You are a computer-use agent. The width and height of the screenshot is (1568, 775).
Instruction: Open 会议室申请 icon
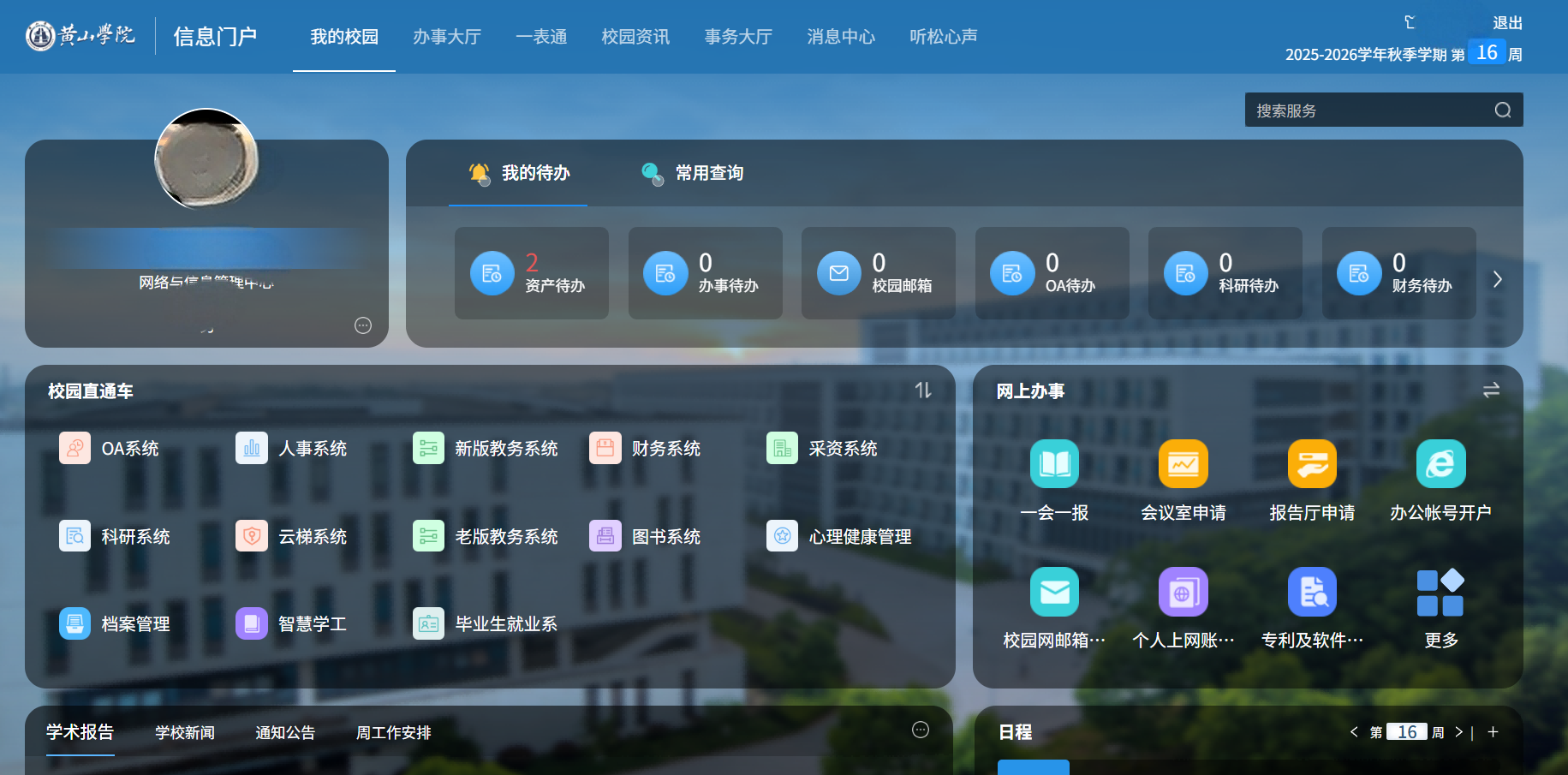1183,464
